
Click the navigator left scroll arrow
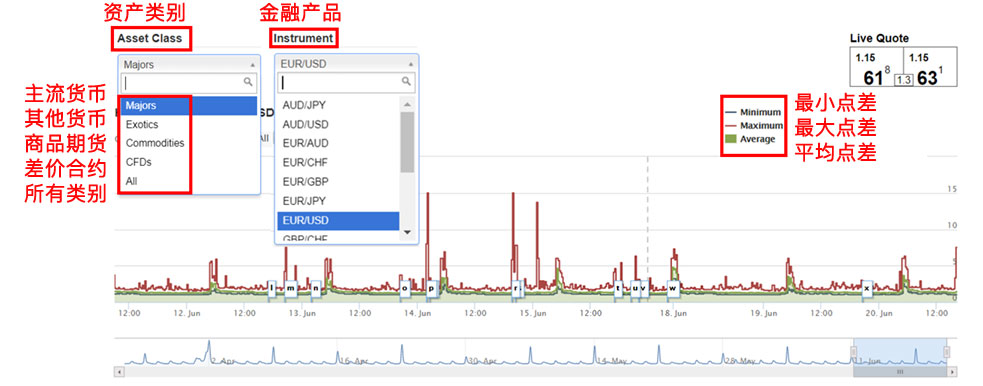coord(119,372)
